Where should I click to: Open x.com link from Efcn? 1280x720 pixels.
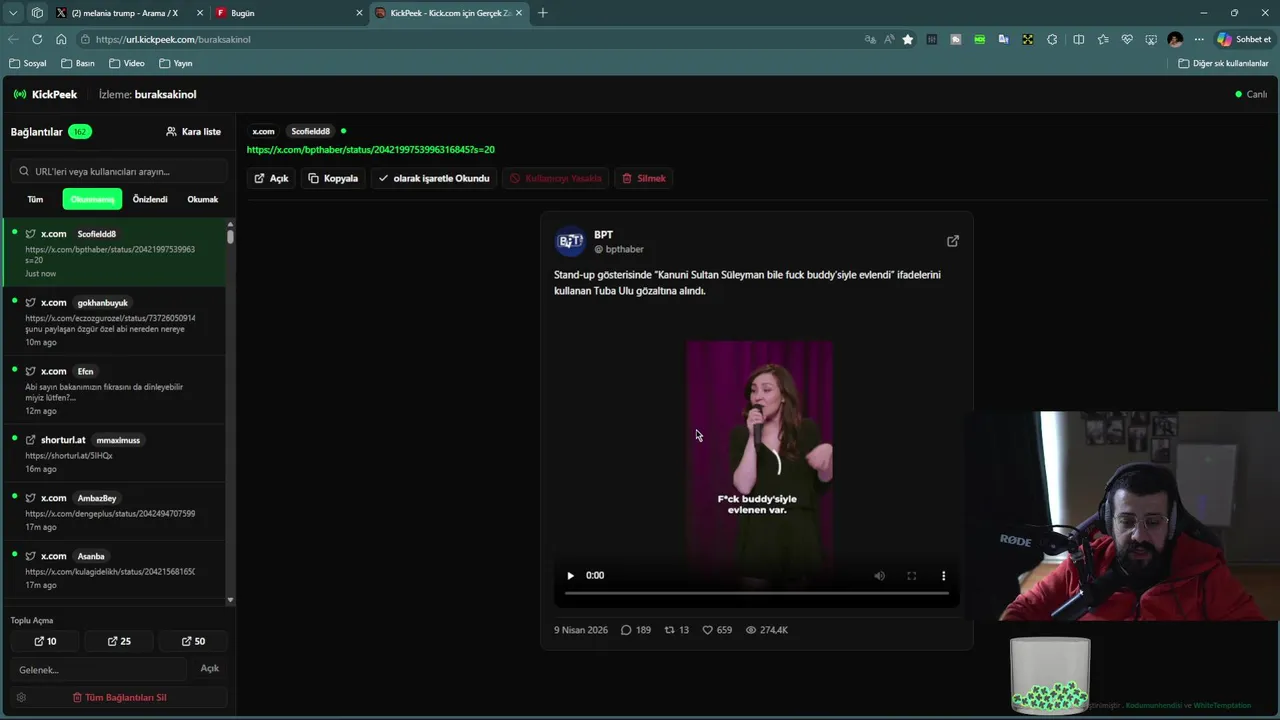[x=114, y=390]
